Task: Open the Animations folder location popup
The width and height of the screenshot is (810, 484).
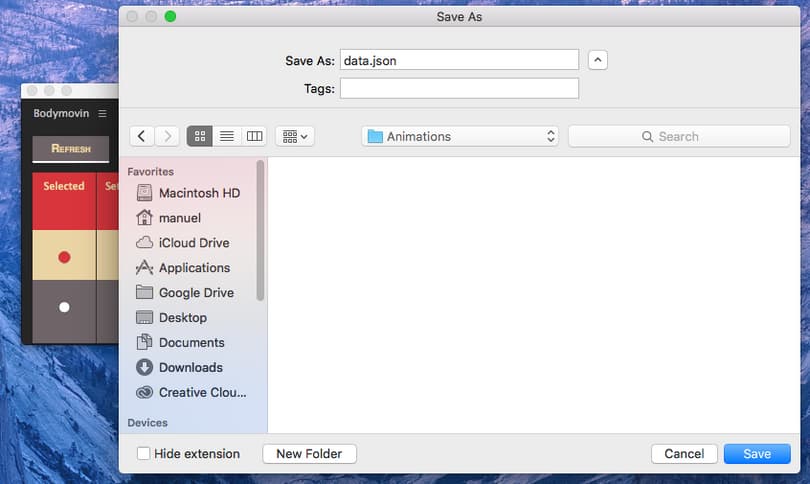Action: [x=460, y=136]
